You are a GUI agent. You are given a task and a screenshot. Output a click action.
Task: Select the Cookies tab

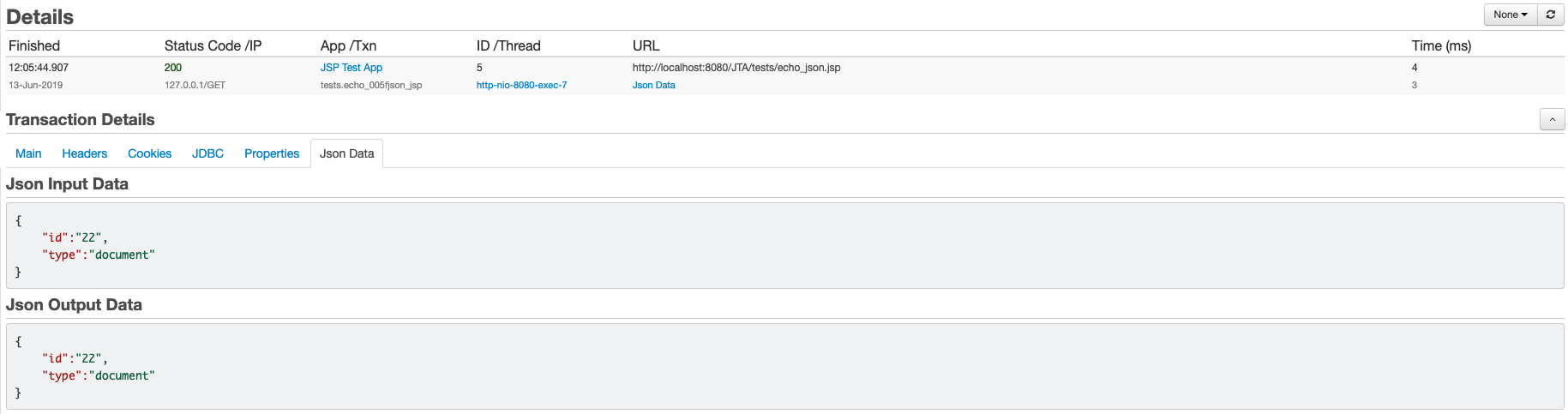pyautogui.click(x=149, y=153)
